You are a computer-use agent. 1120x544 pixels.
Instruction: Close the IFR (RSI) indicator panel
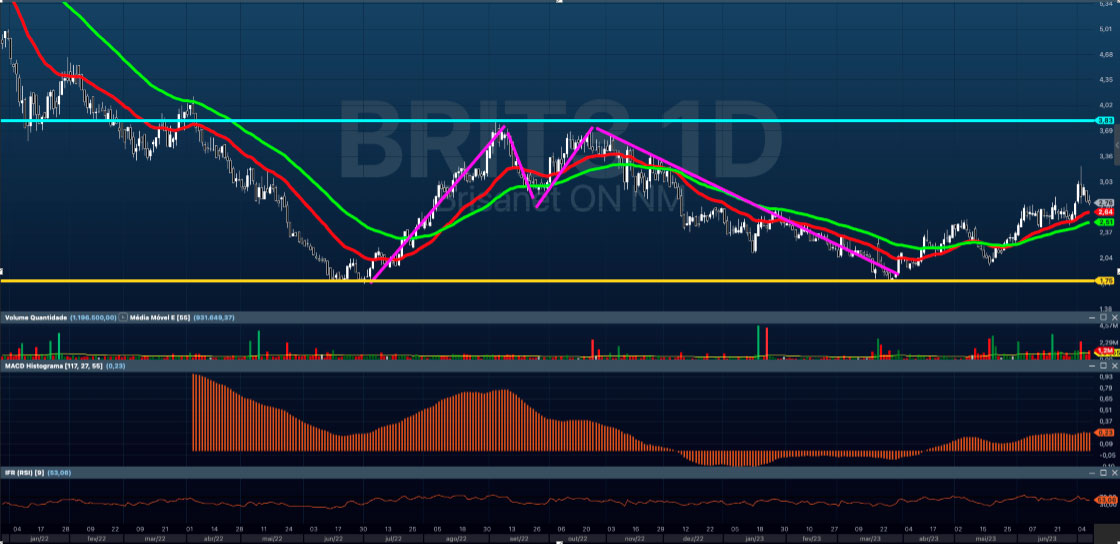tap(1113, 473)
